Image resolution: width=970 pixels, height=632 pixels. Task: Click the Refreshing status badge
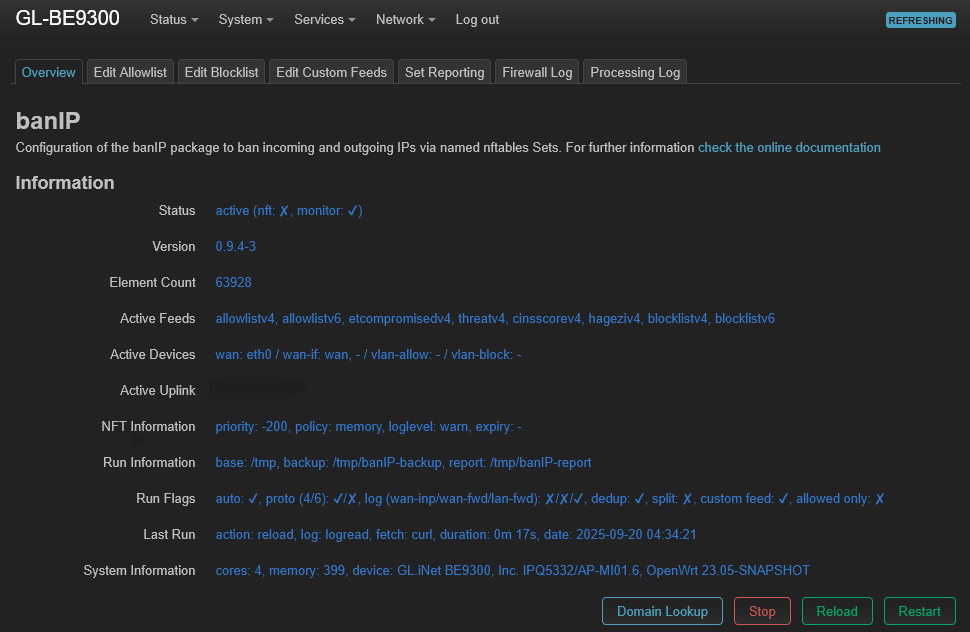point(920,21)
